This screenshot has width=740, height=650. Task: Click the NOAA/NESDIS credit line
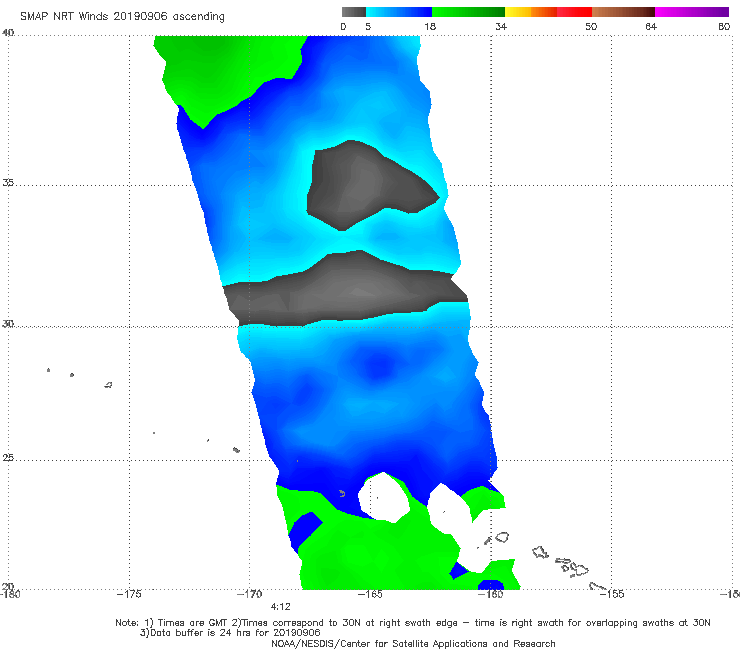[413, 643]
